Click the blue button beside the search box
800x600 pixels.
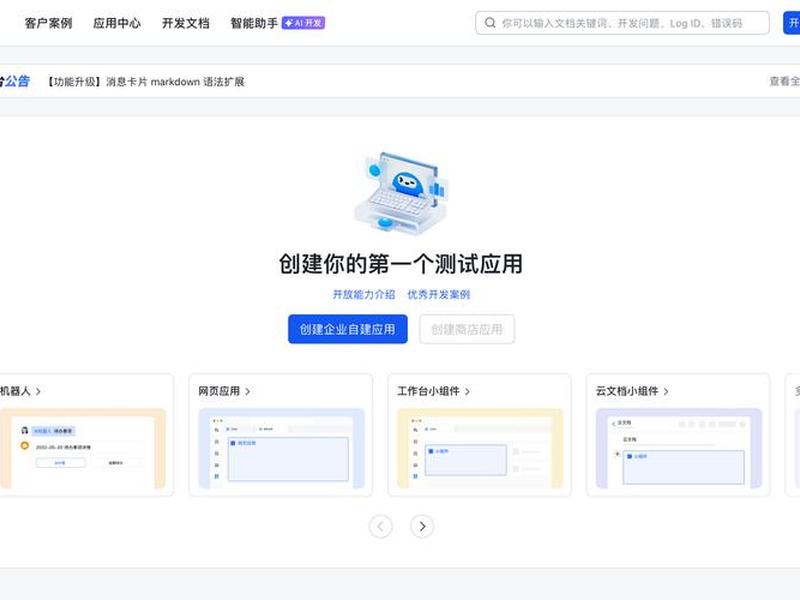[792, 23]
